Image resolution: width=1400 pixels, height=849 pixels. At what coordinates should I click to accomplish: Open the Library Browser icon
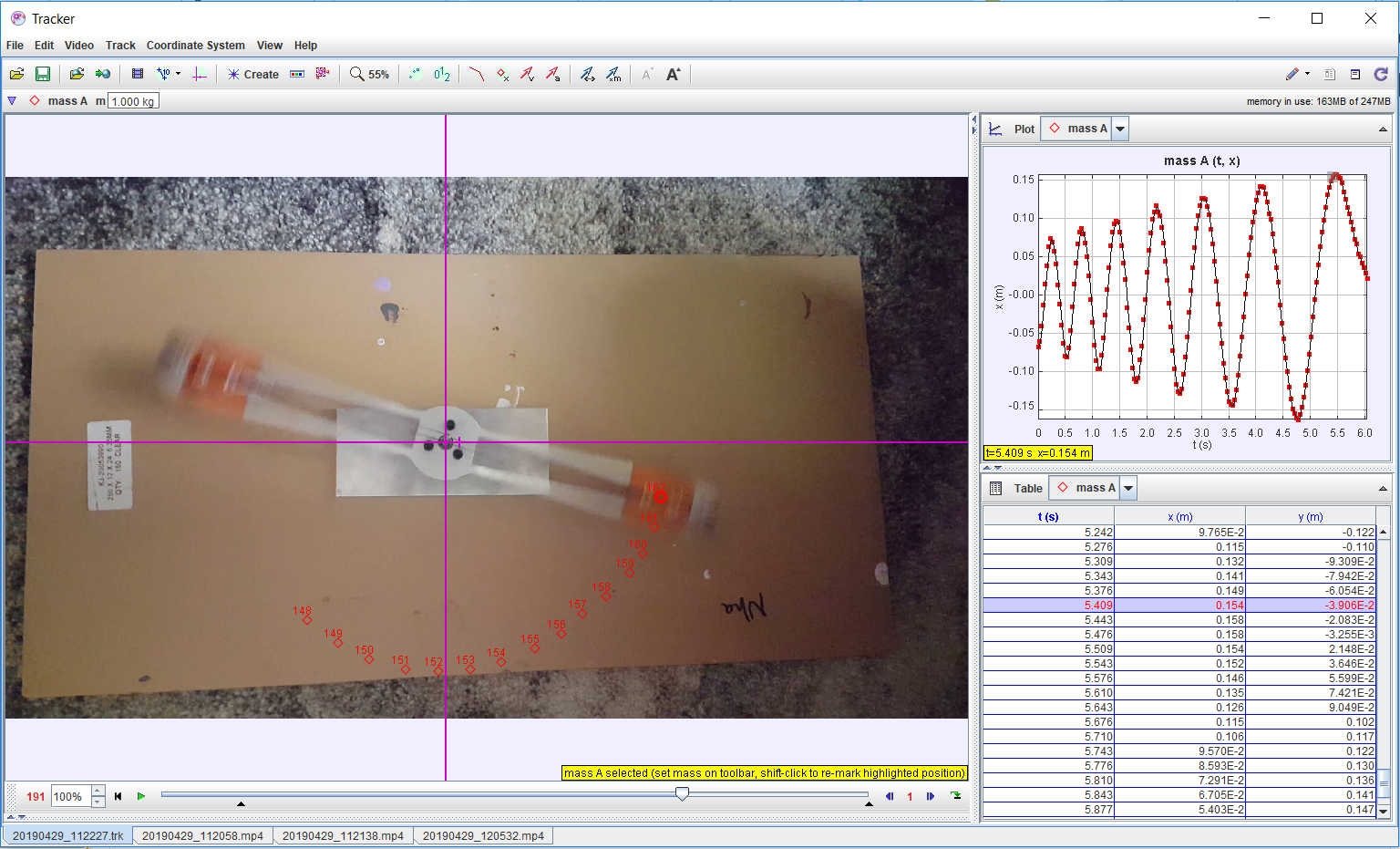click(x=77, y=74)
